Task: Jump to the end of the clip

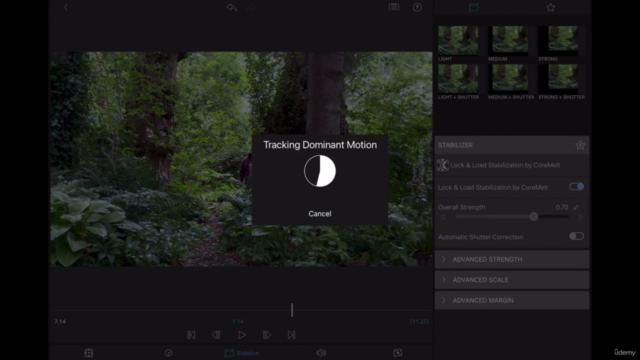Action: (291, 335)
